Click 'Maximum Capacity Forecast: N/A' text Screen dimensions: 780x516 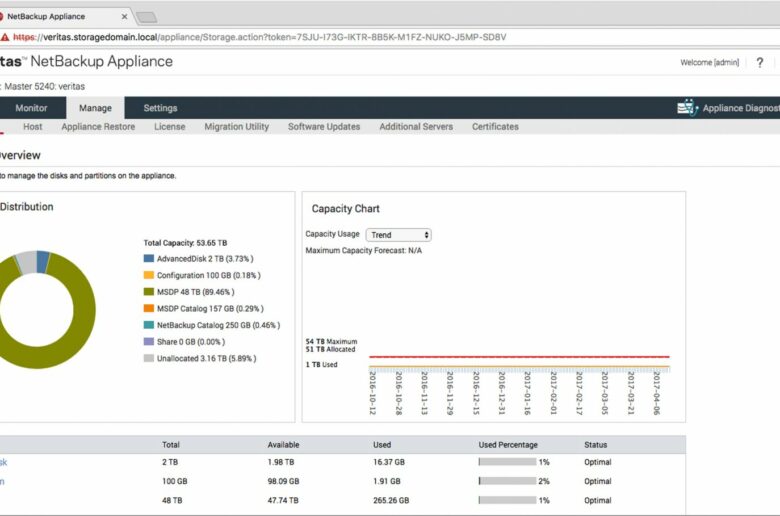click(364, 250)
